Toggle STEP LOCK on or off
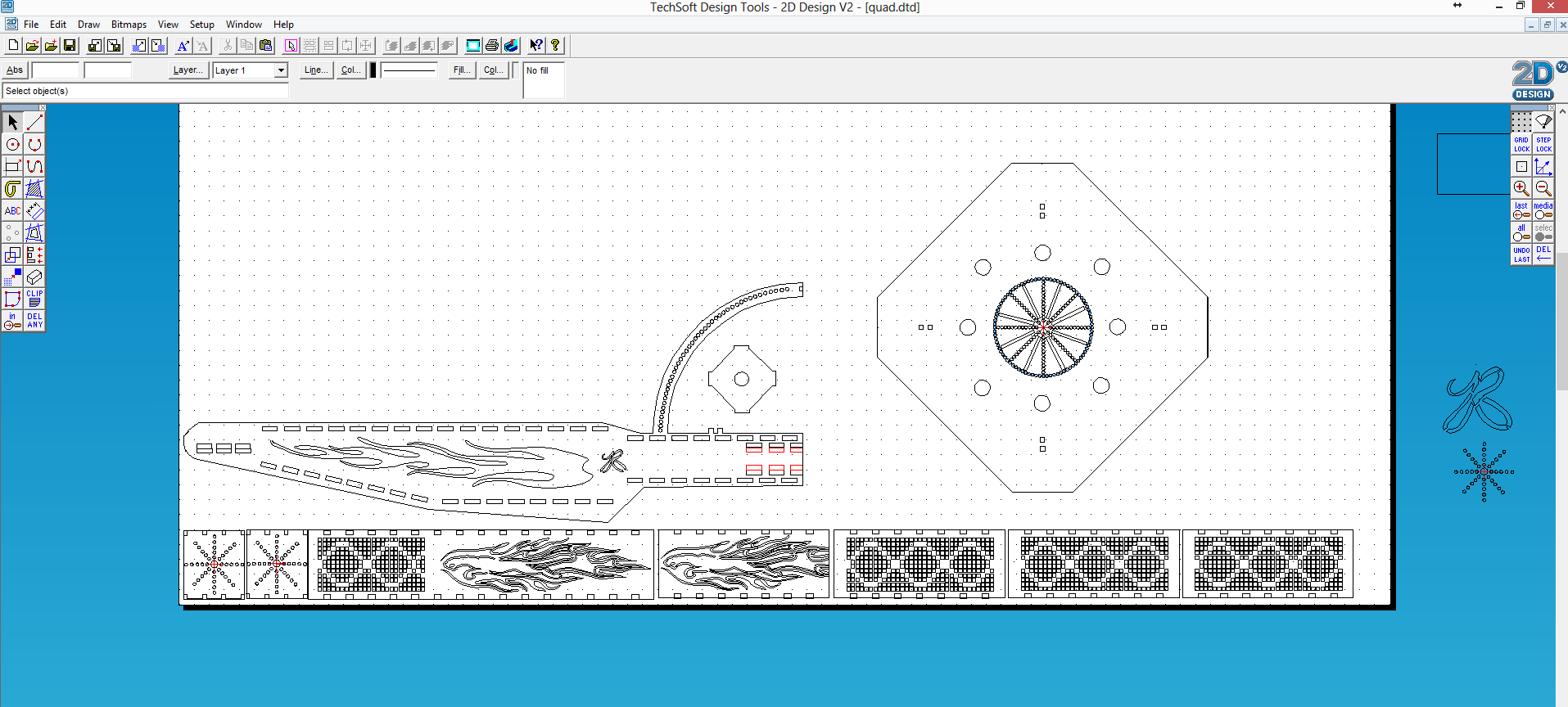 click(1543, 144)
